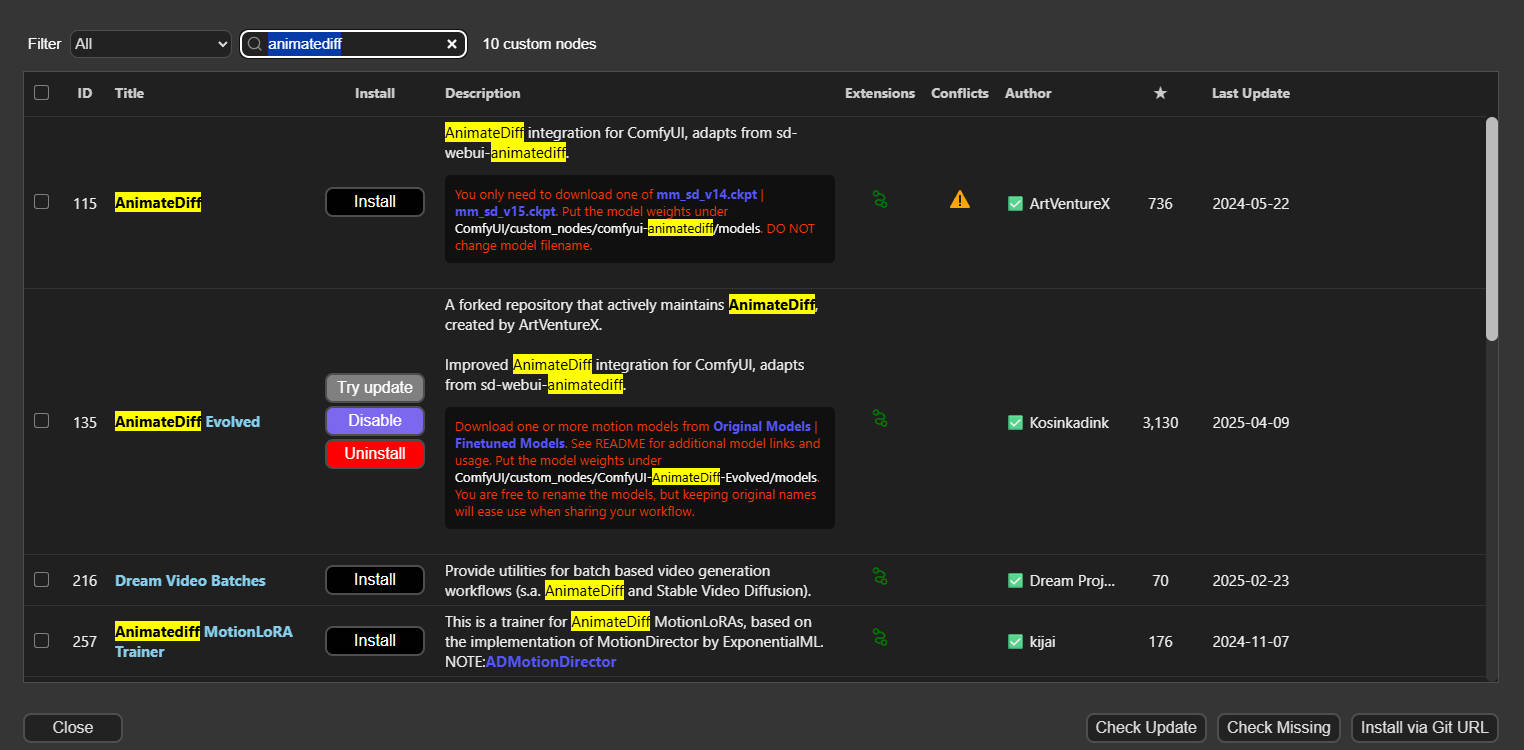This screenshot has height=750, width=1524.
Task: Install Animatediff MotionLoRA Trainer node
Action: pyautogui.click(x=375, y=641)
